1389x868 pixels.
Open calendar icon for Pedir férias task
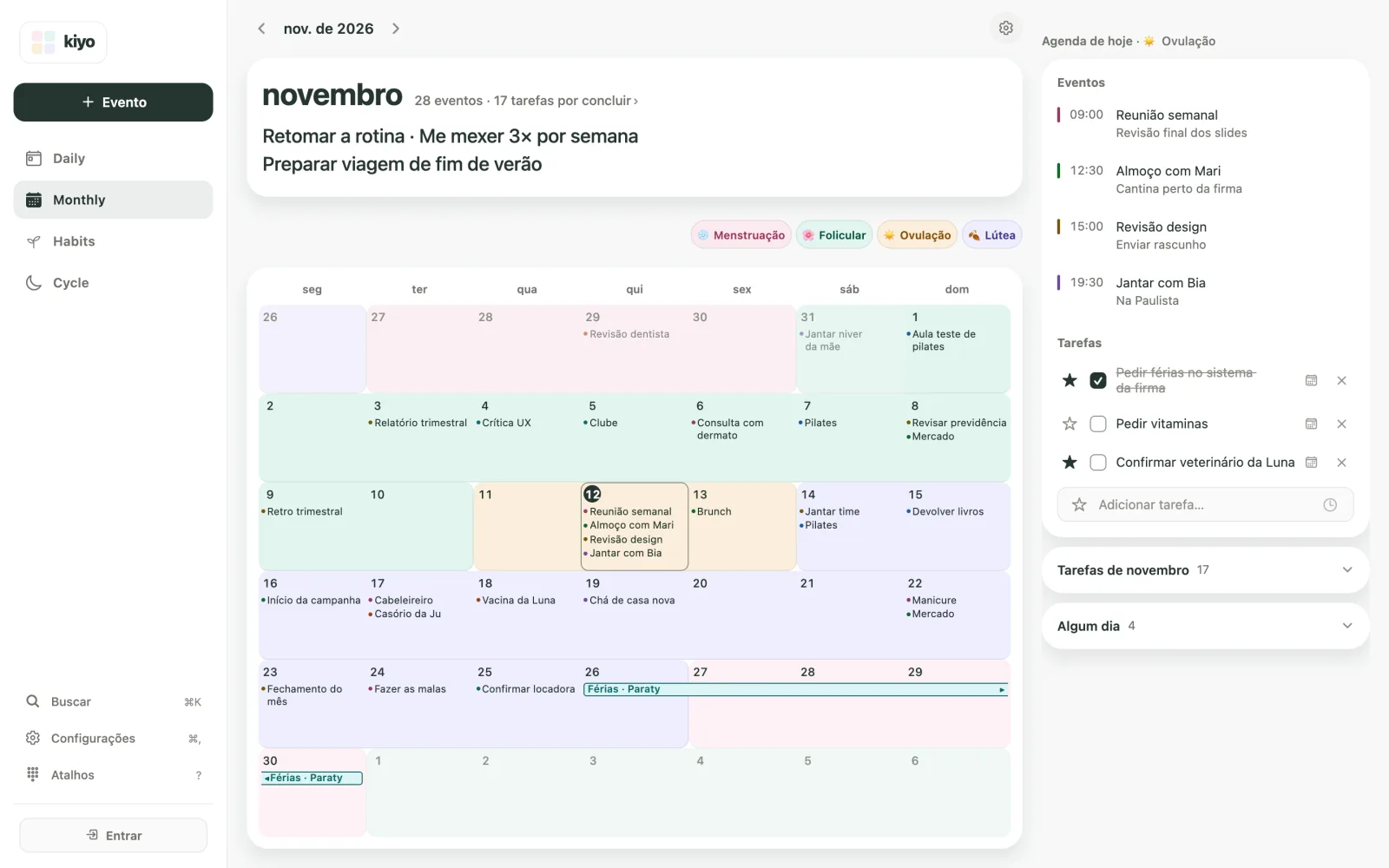1311,380
